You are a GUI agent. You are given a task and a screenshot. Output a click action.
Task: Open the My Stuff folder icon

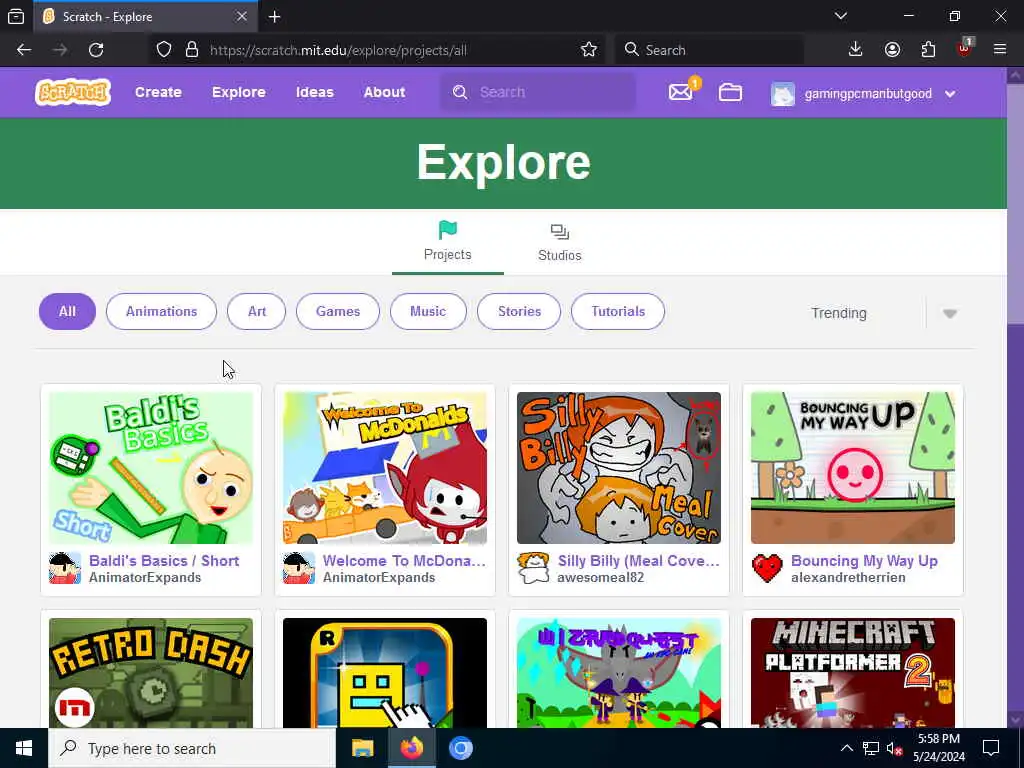click(730, 92)
